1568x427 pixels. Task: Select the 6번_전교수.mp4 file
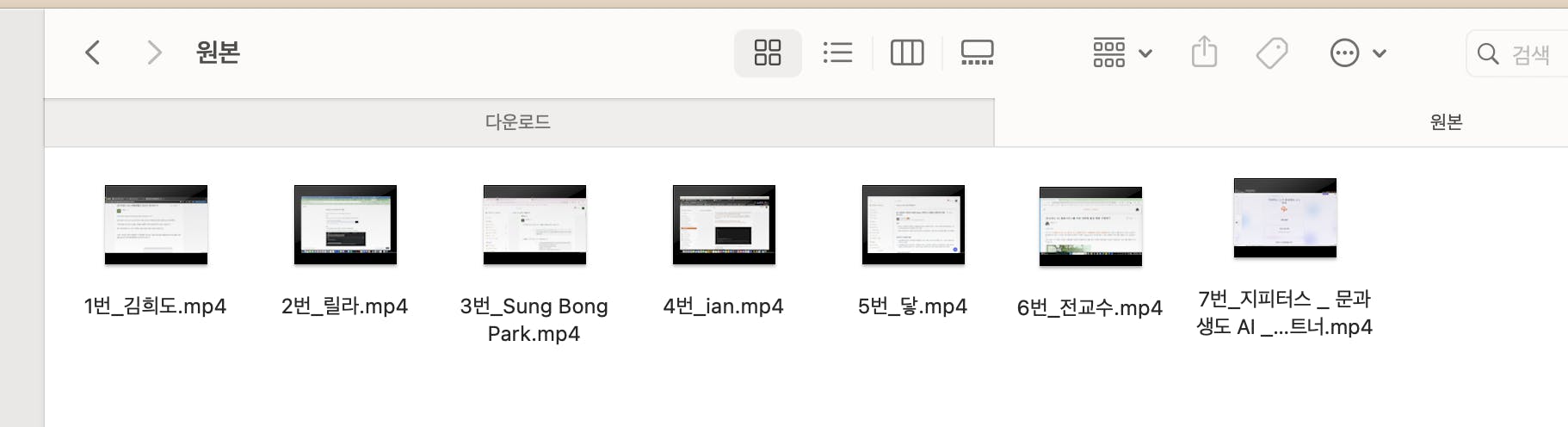coord(1090,226)
